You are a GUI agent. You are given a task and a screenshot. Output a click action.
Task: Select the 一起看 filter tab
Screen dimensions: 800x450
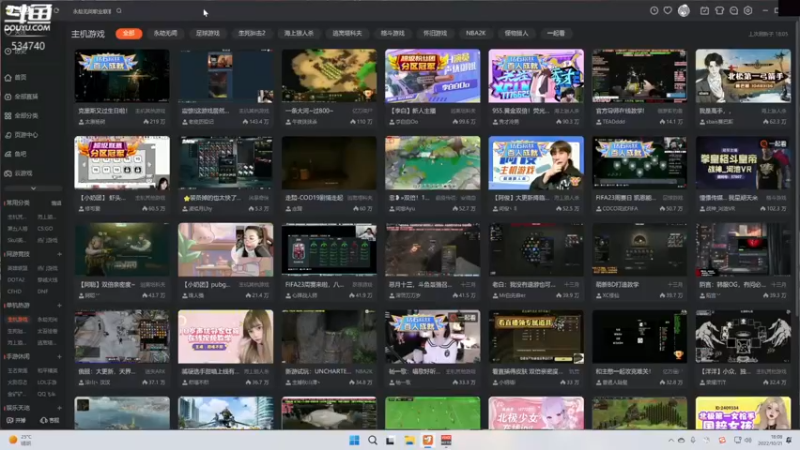pyautogui.click(x=556, y=33)
